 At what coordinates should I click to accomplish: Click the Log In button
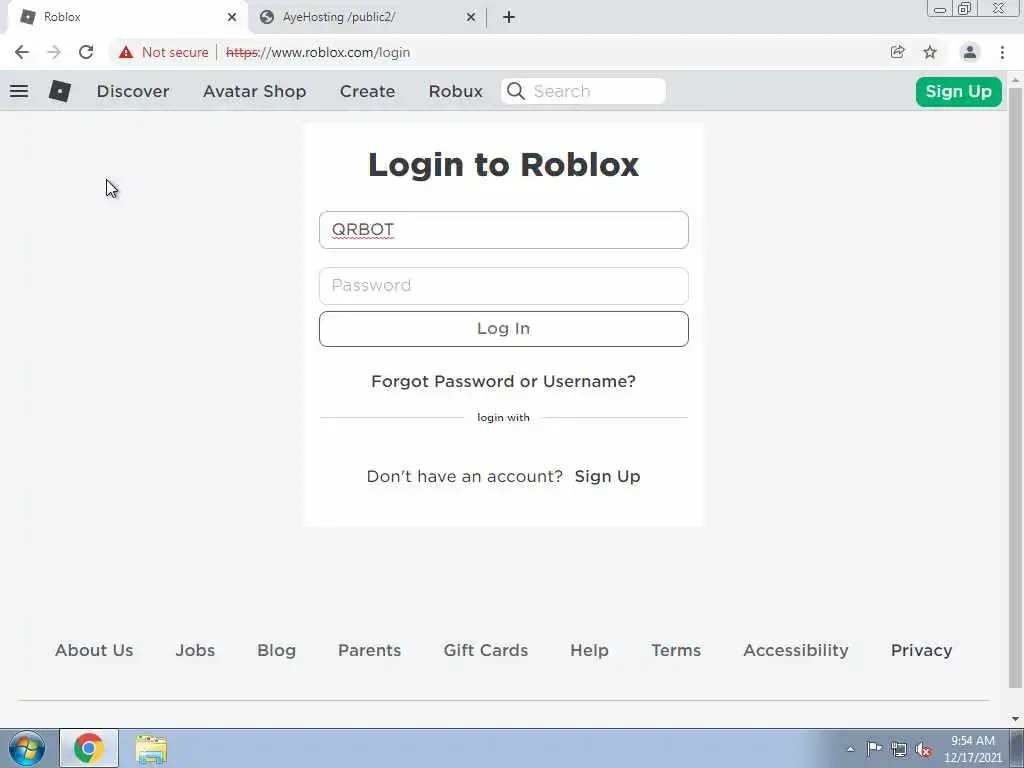pos(504,328)
